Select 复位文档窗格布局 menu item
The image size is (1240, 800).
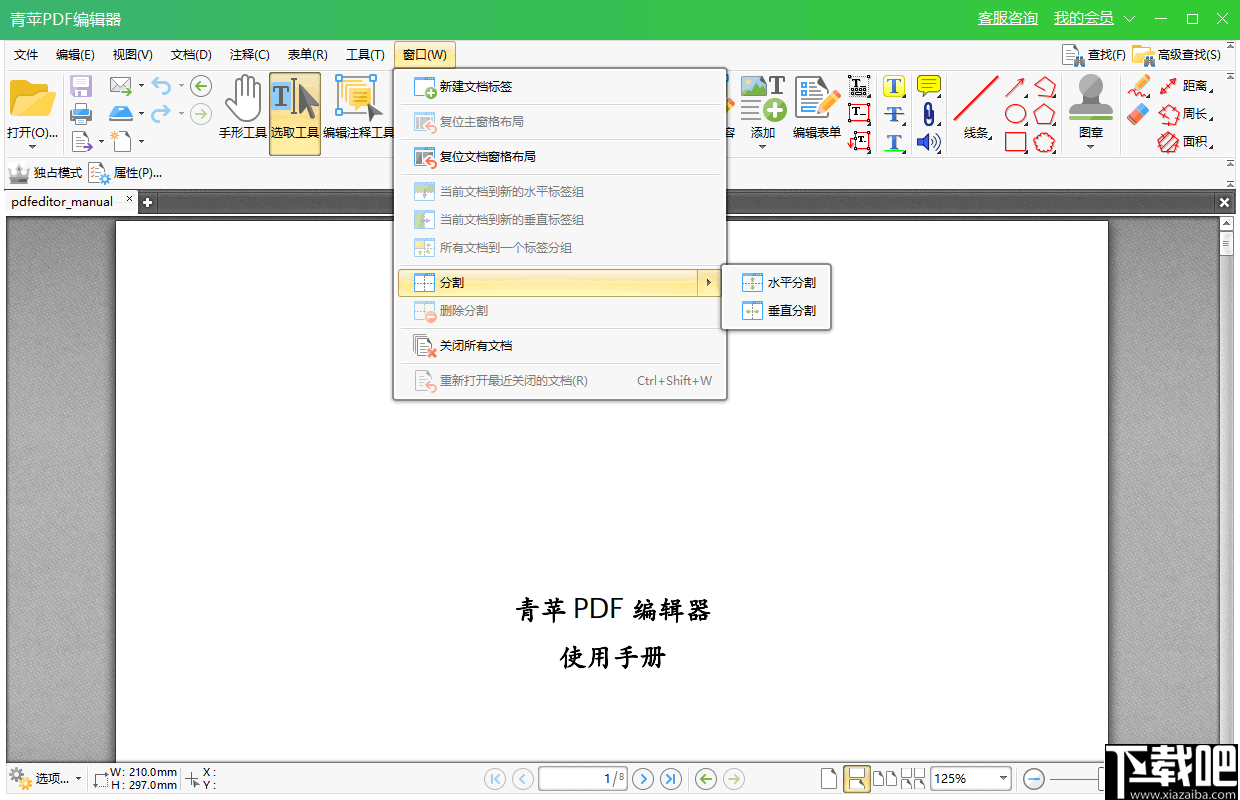pyautogui.click(x=492, y=158)
